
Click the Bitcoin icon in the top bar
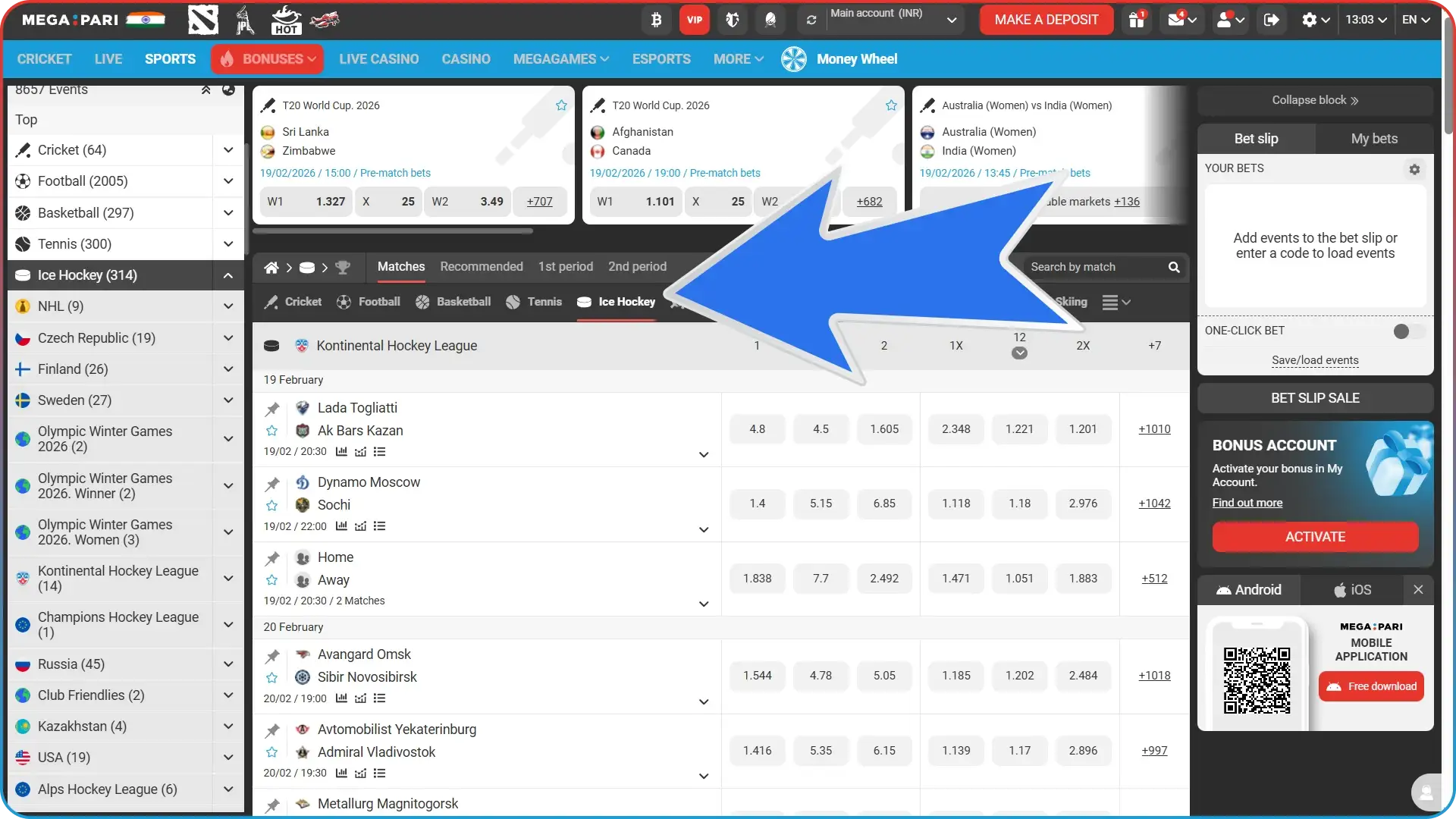tap(656, 20)
